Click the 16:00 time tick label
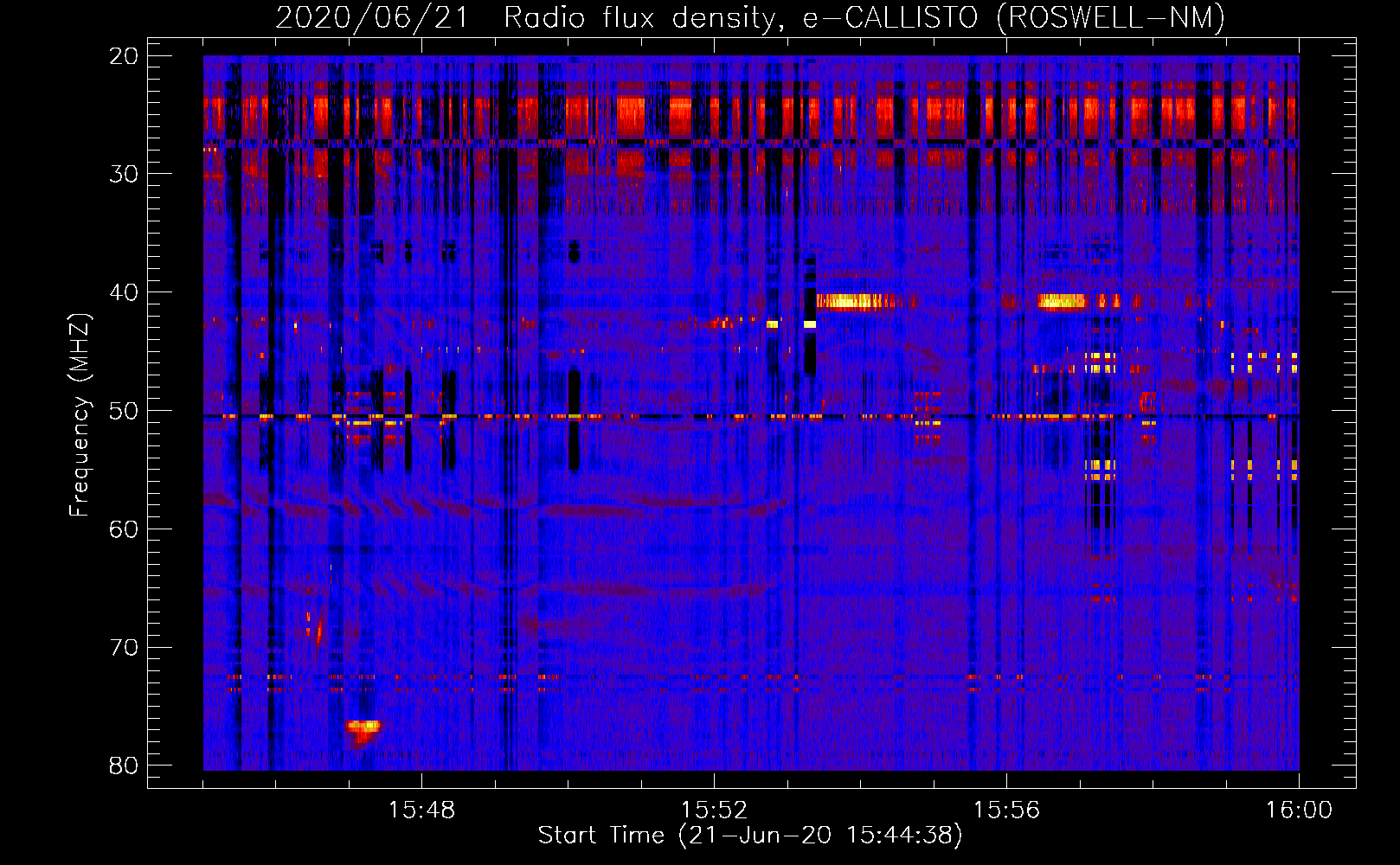The image size is (1400, 865). (x=1299, y=811)
